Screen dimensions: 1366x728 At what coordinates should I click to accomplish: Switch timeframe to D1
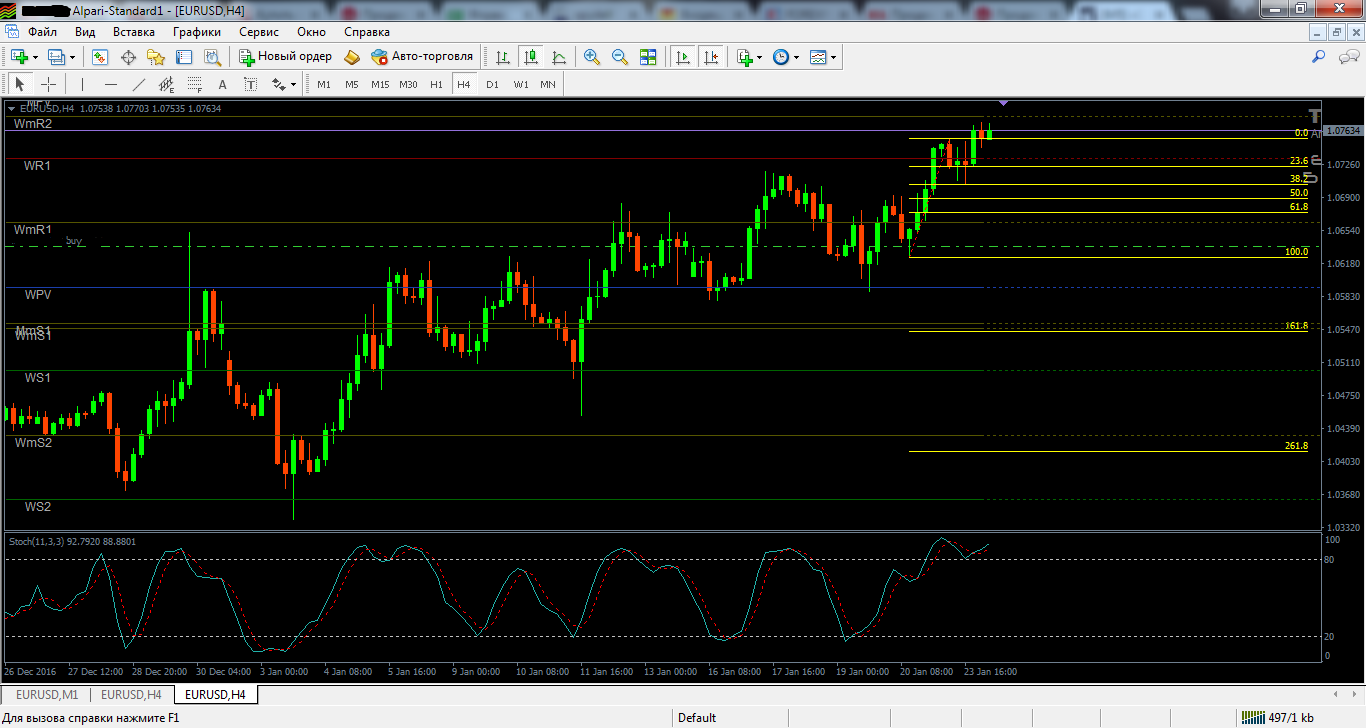coord(492,84)
